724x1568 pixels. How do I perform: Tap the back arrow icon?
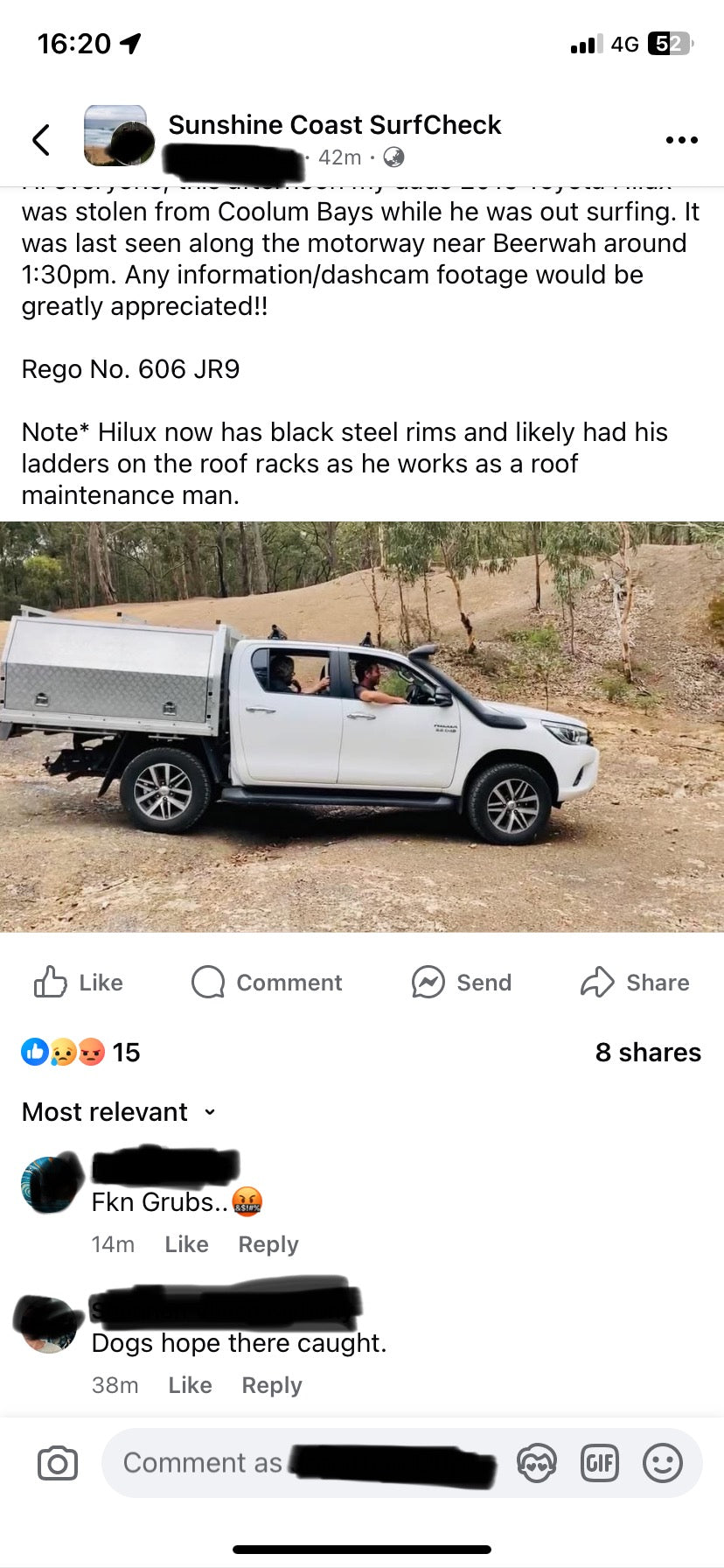41,139
